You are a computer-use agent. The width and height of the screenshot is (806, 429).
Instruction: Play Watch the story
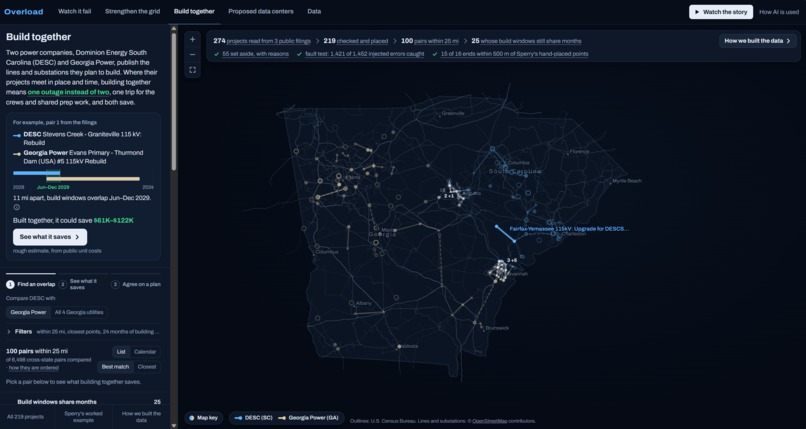[x=721, y=12]
